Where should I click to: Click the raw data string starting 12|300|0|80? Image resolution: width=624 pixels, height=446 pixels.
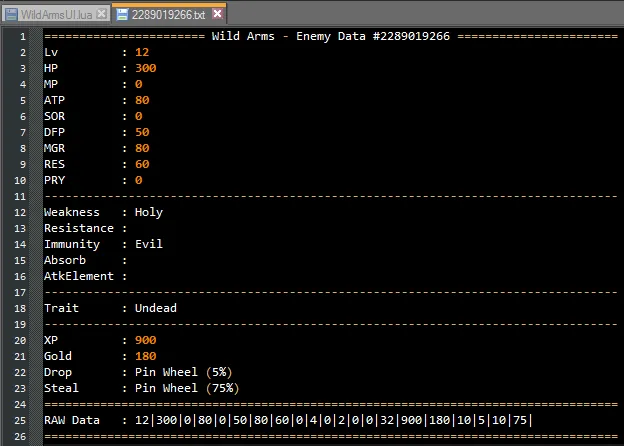click(333, 420)
